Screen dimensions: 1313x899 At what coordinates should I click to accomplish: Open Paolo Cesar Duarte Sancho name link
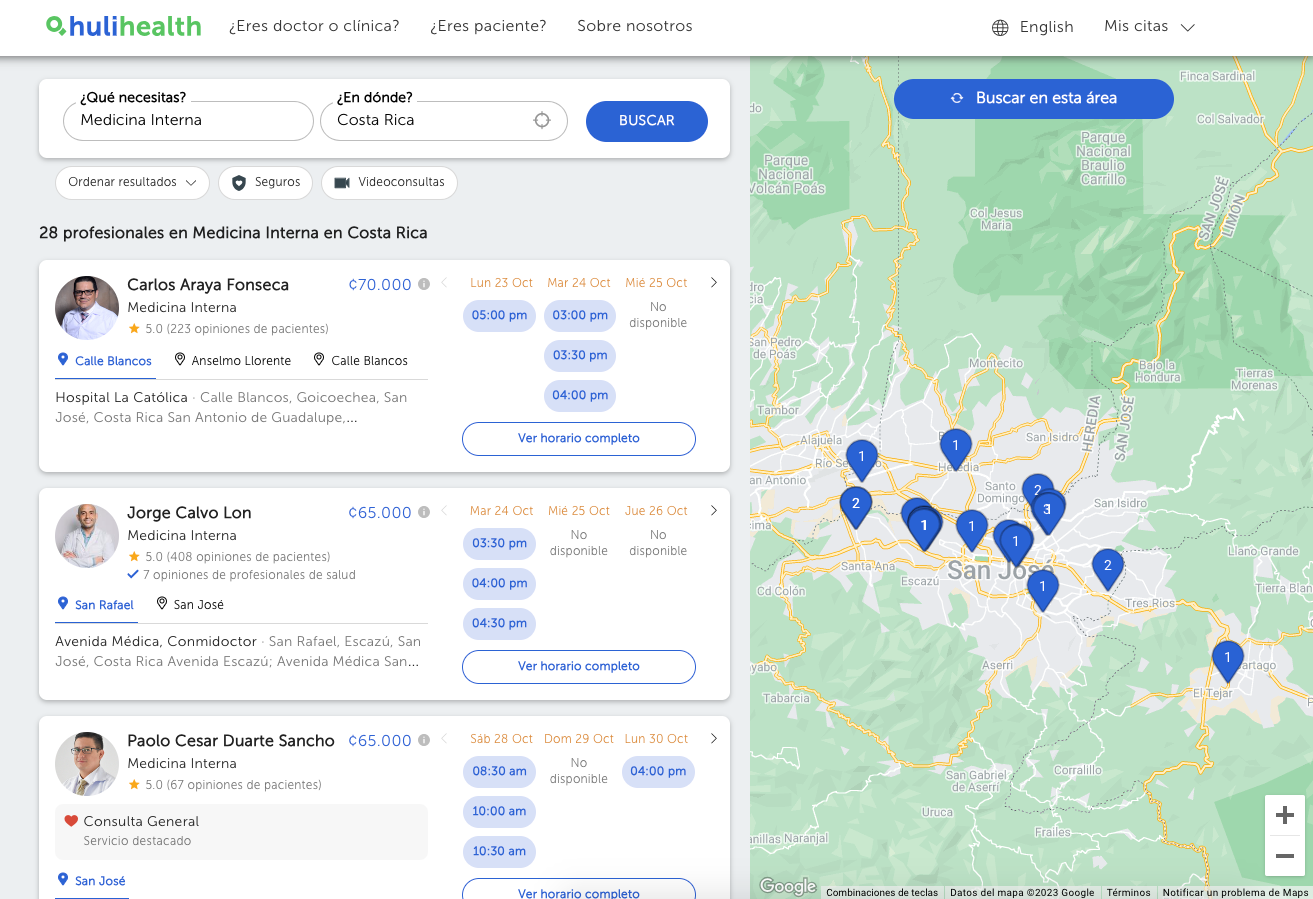pos(231,741)
